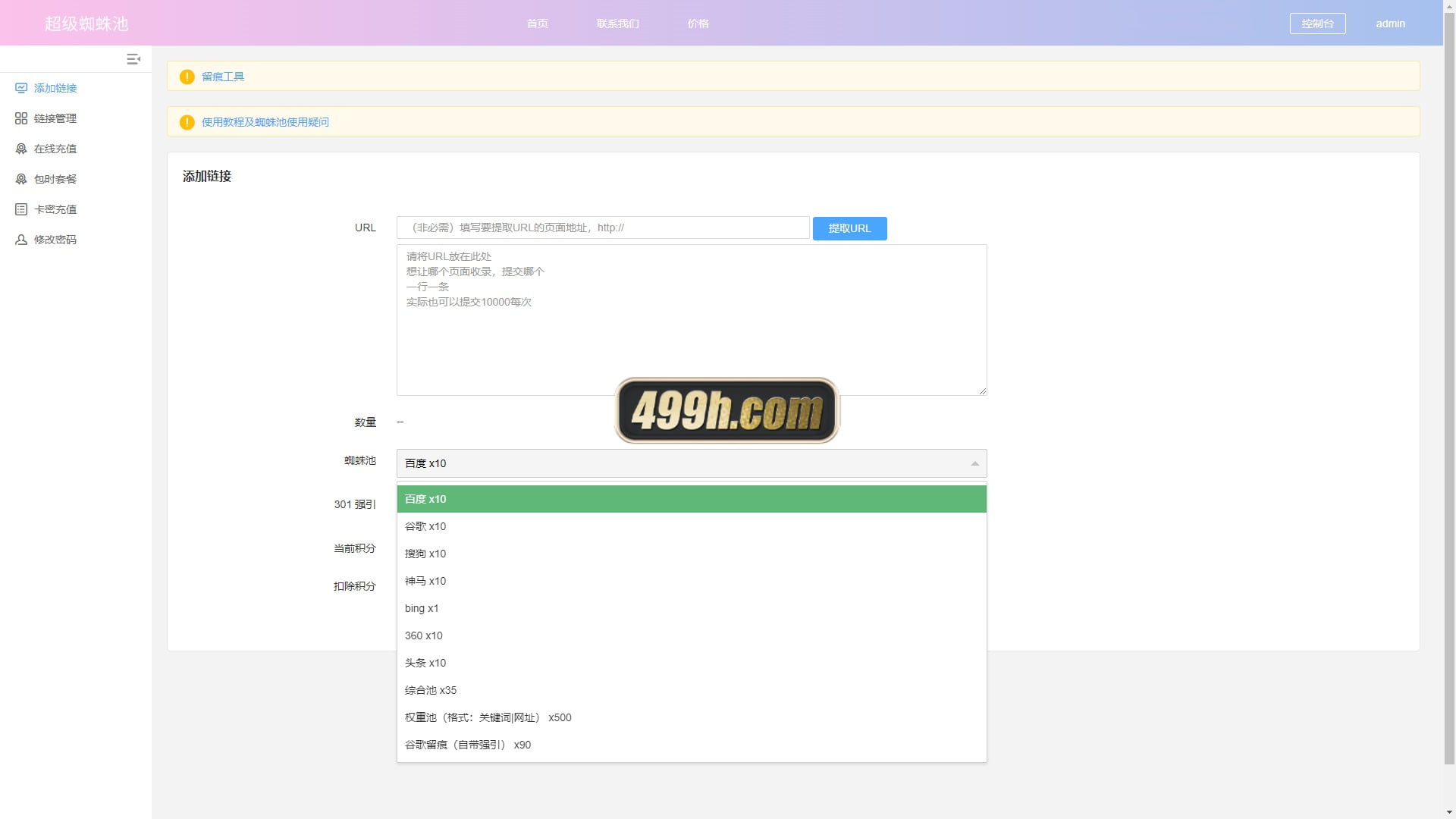Go to 修改密码 in sidebar
The width and height of the screenshot is (1456, 819).
click(55, 240)
